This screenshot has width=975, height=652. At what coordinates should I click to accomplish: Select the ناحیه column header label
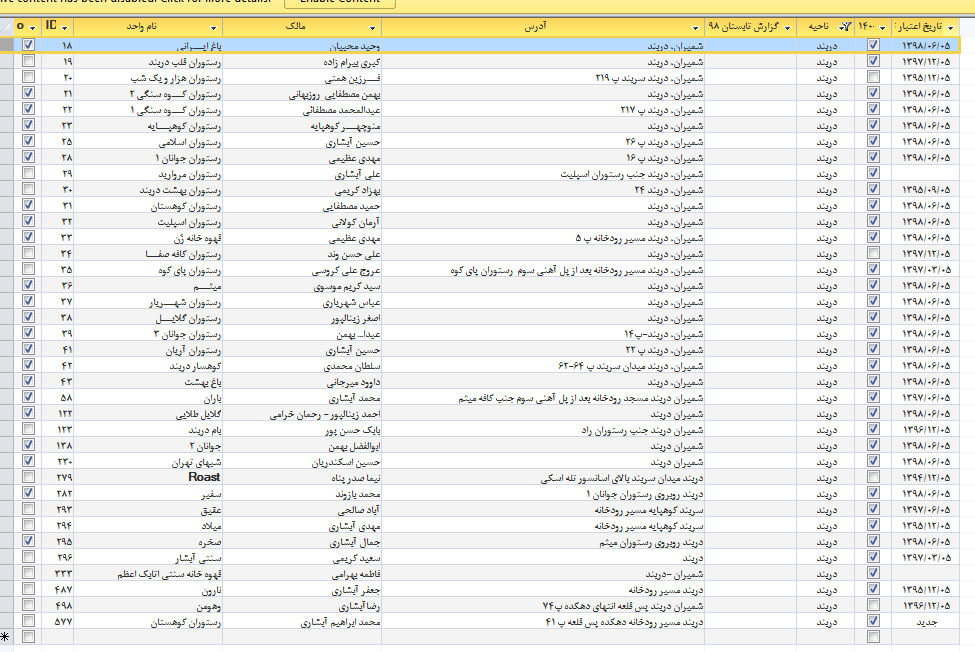coord(818,27)
